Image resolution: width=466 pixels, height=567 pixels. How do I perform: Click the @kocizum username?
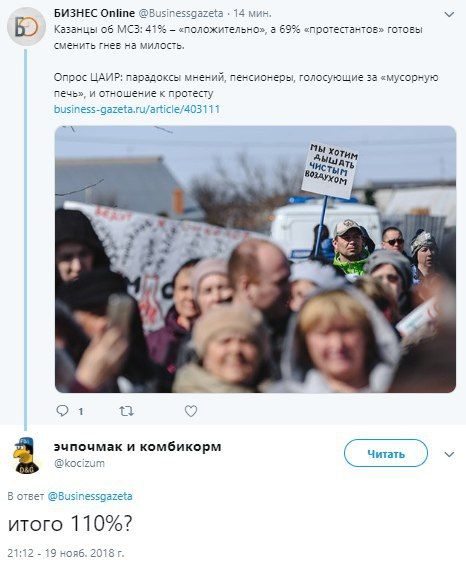point(79,463)
